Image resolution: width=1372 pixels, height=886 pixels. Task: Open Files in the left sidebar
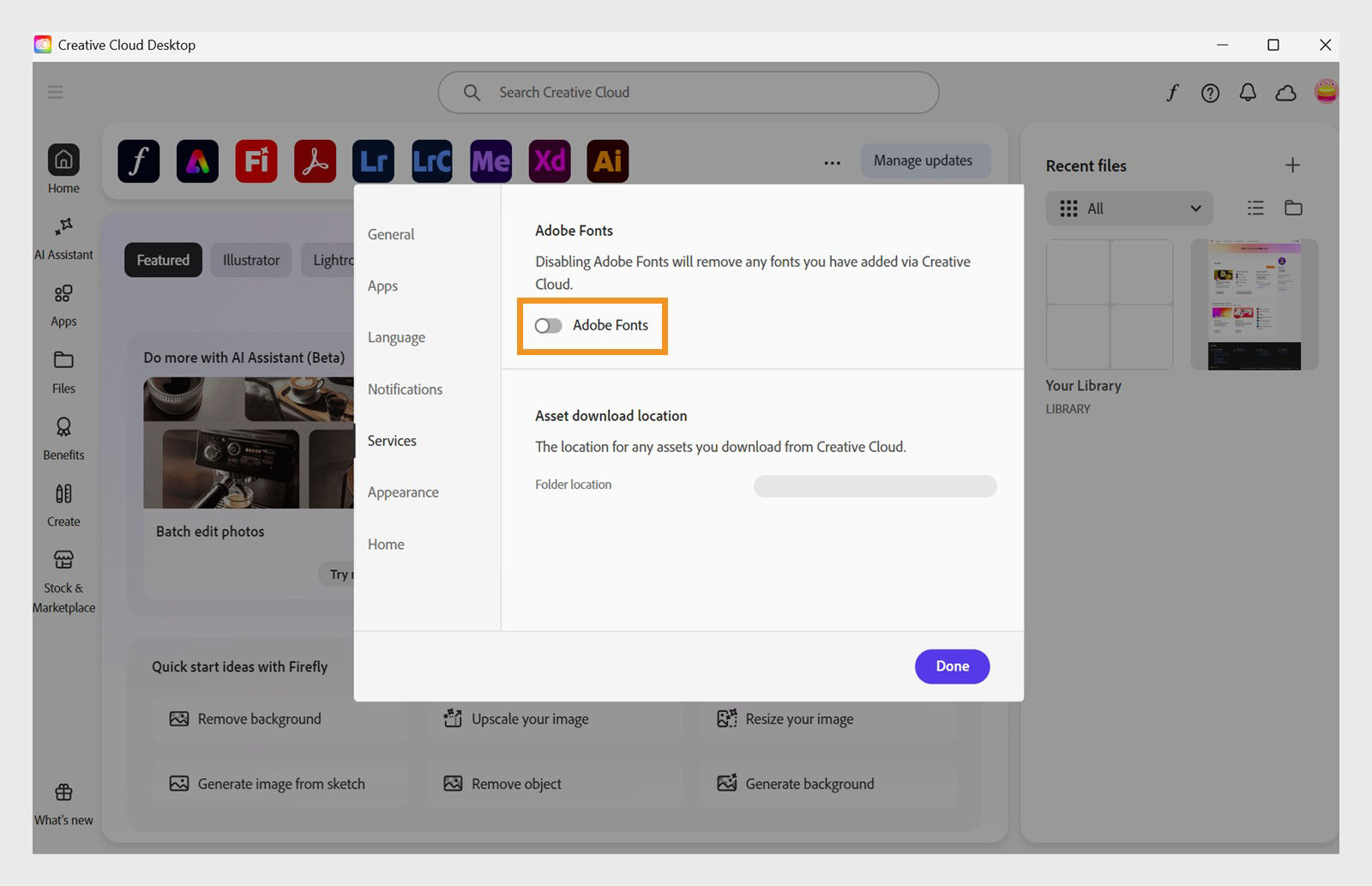63,372
